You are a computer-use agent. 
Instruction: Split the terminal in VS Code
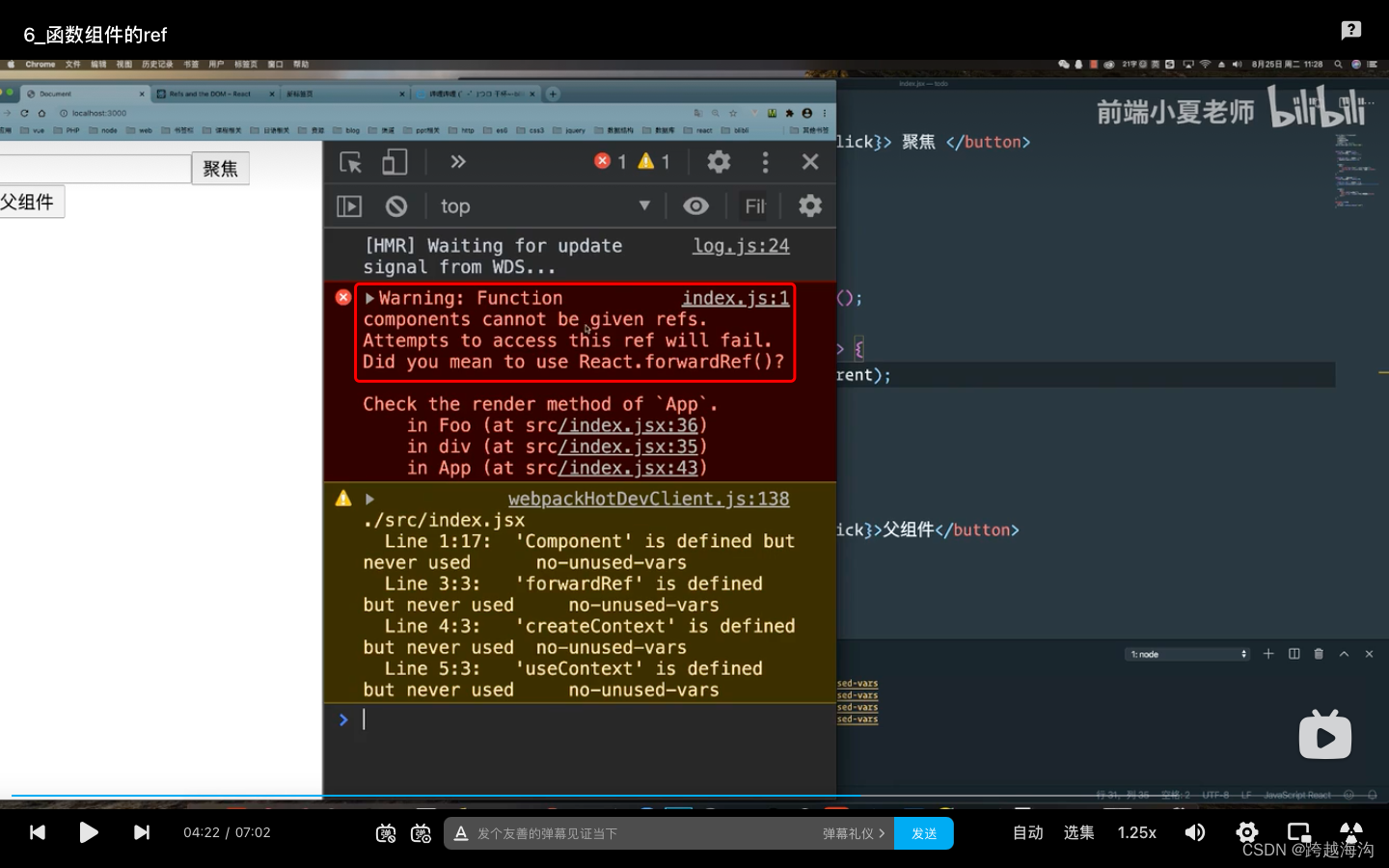tap(1294, 654)
